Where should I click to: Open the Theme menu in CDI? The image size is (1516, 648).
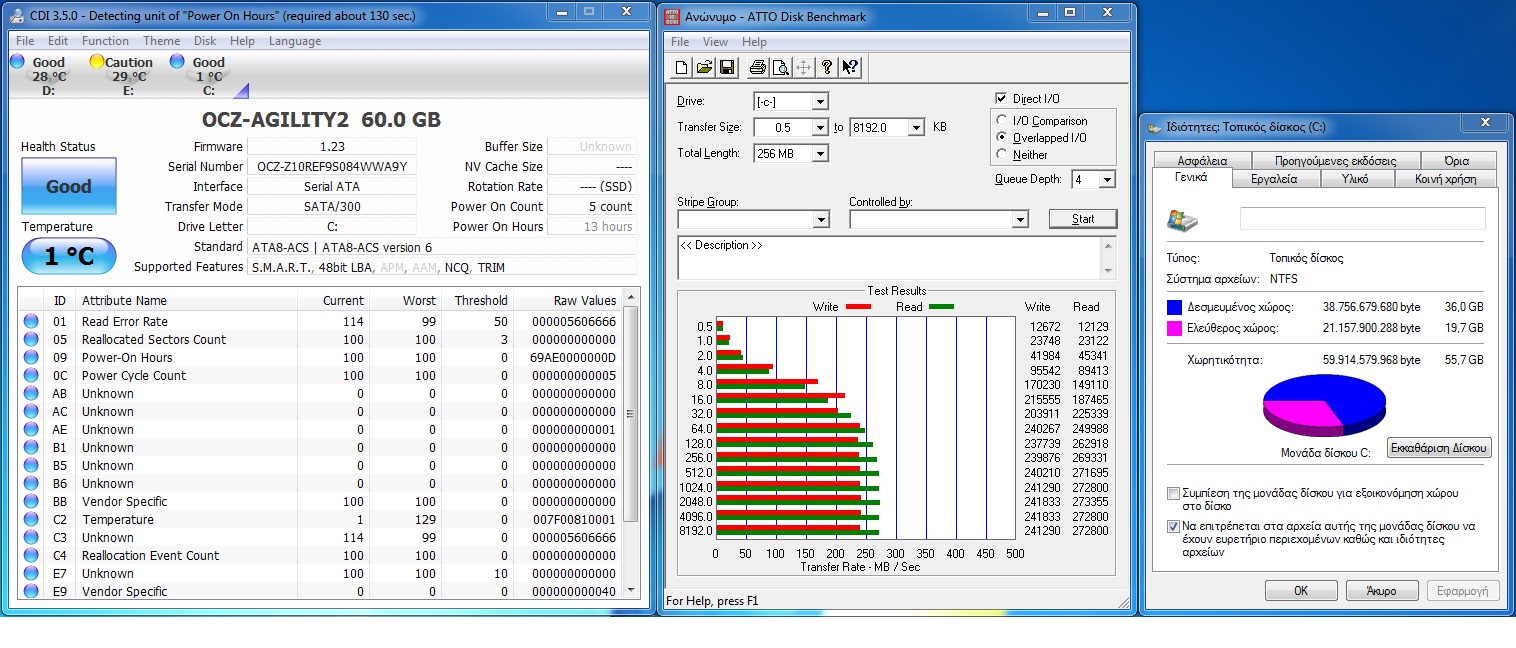(161, 41)
